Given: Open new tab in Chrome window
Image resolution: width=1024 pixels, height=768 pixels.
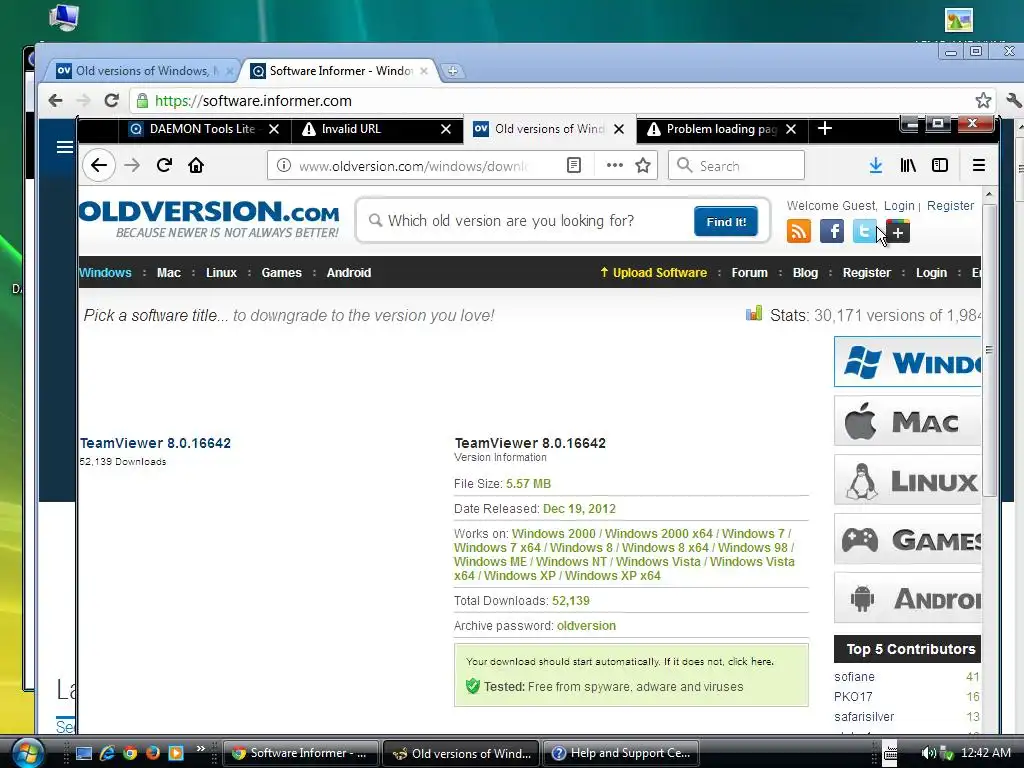Looking at the screenshot, I should click(452, 71).
